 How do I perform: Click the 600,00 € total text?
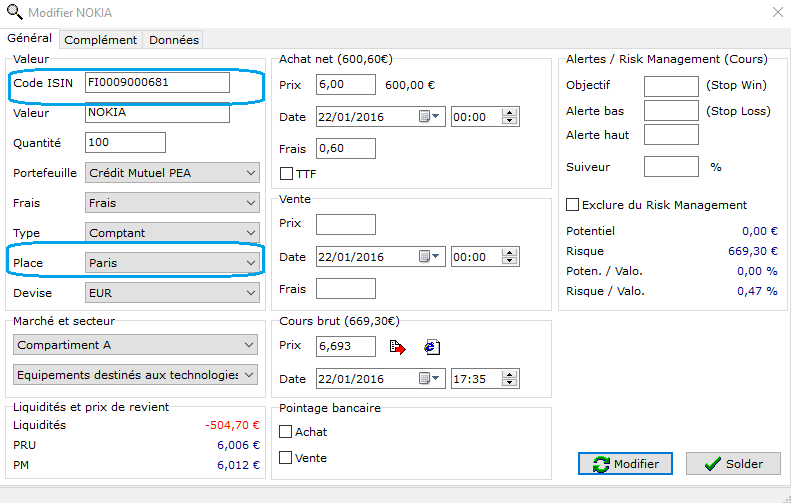pyautogui.click(x=410, y=85)
